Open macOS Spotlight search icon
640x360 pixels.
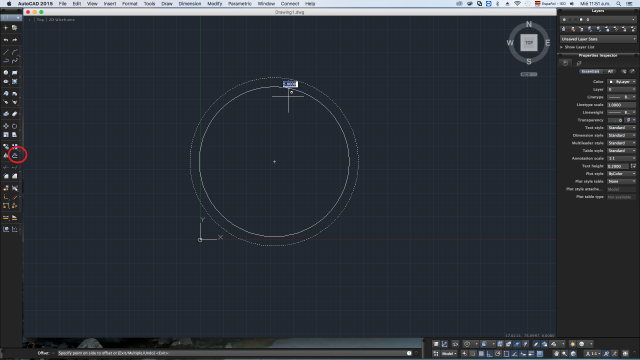pyautogui.click(x=619, y=4)
